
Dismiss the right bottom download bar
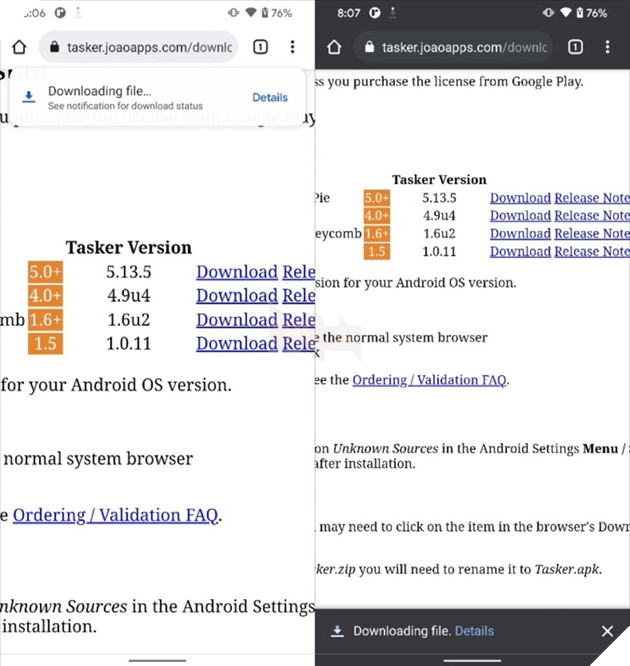coord(607,631)
